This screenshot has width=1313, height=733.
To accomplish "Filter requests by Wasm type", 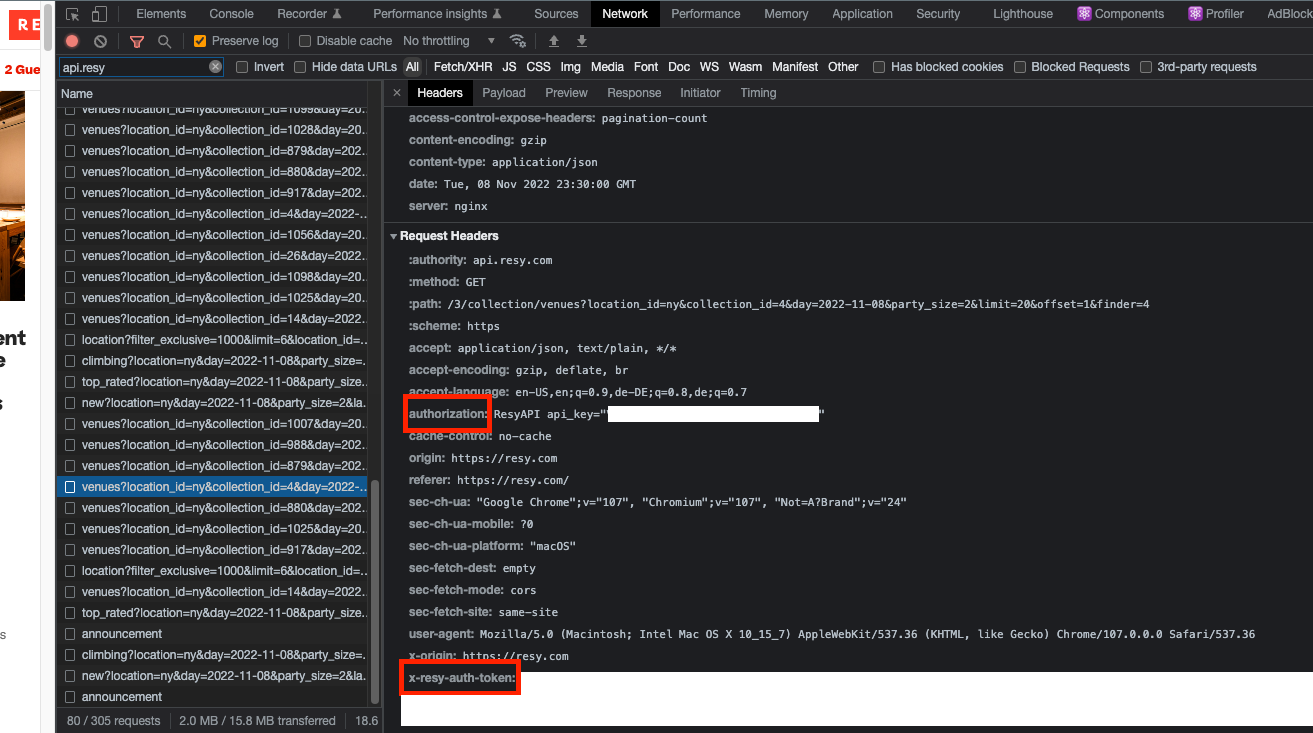I will (745, 67).
